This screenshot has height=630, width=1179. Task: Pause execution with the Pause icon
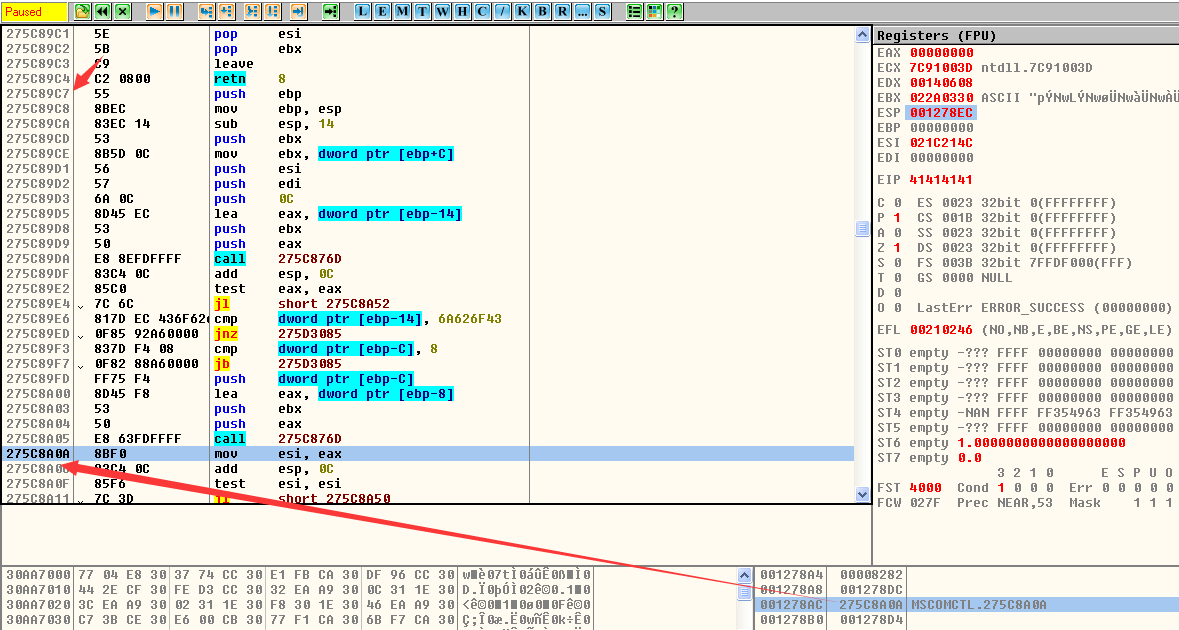click(x=174, y=12)
